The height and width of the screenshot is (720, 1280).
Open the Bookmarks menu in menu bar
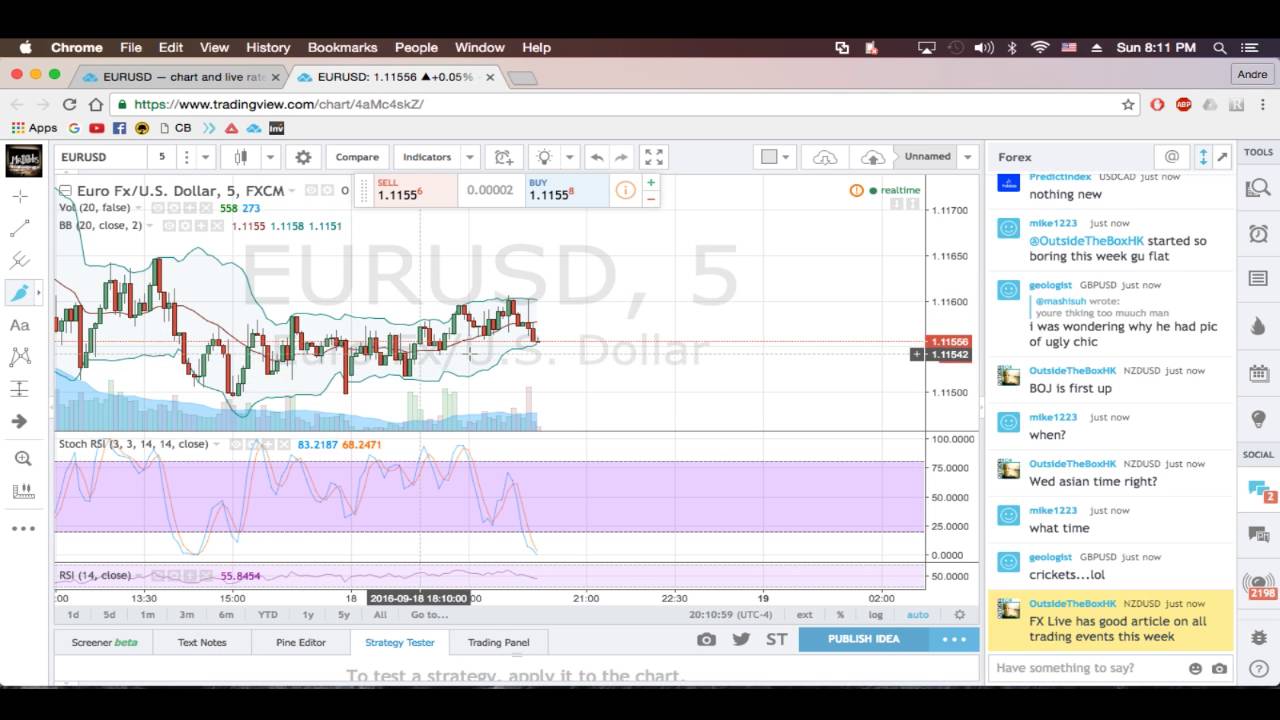(343, 47)
